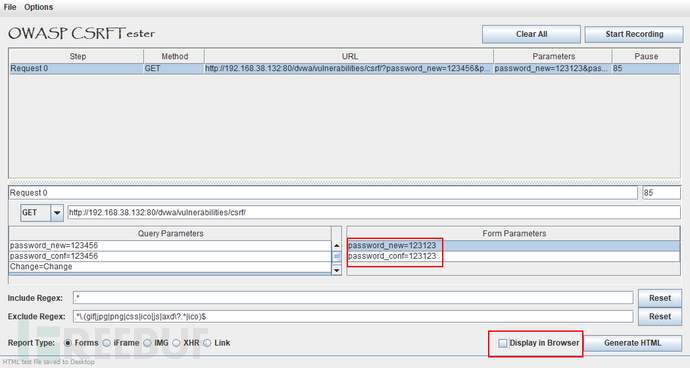This screenshot has height=368, width=690.
Task: Select the Request 0 row in table
Action: point(345,69)
